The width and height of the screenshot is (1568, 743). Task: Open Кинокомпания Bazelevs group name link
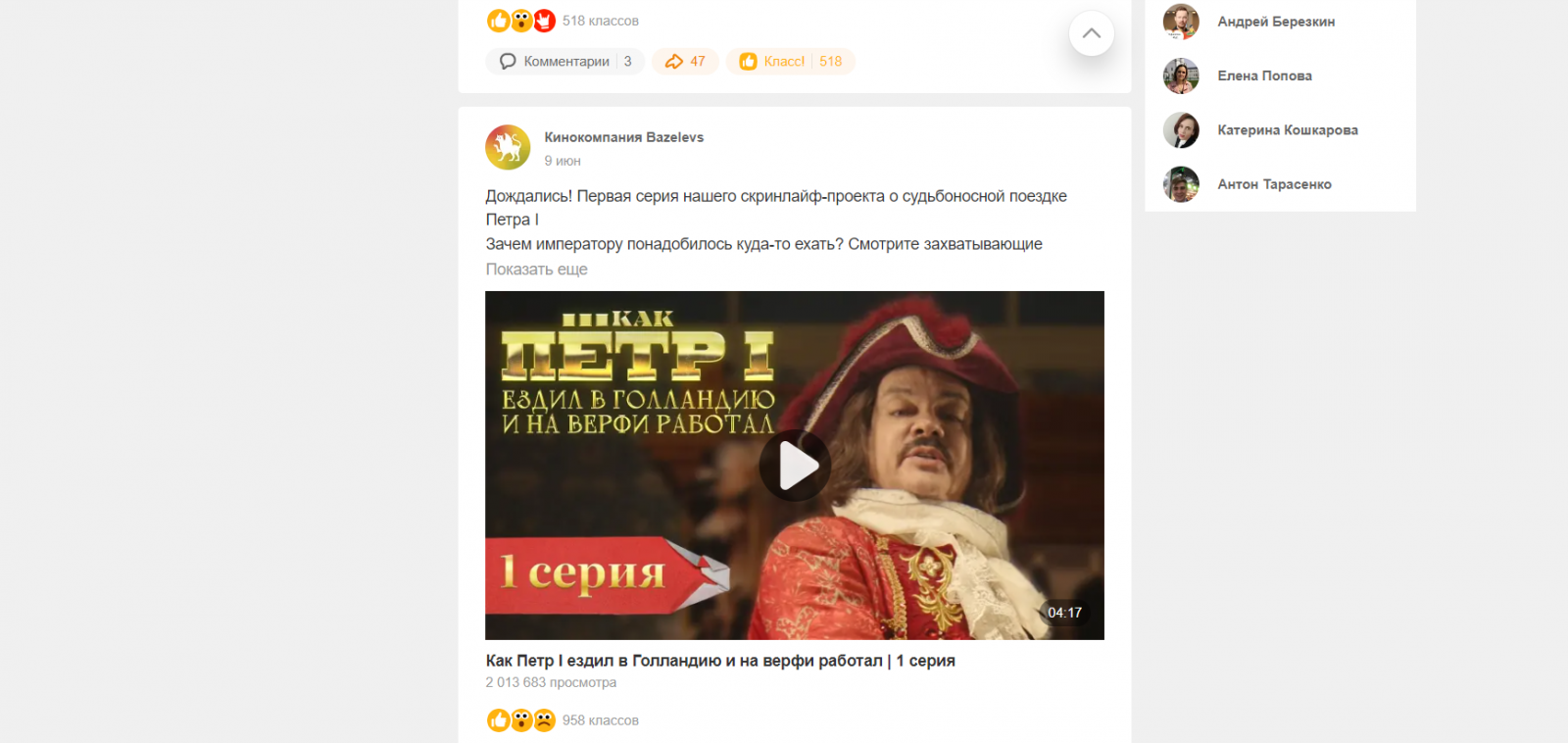(x=623, y=137)
